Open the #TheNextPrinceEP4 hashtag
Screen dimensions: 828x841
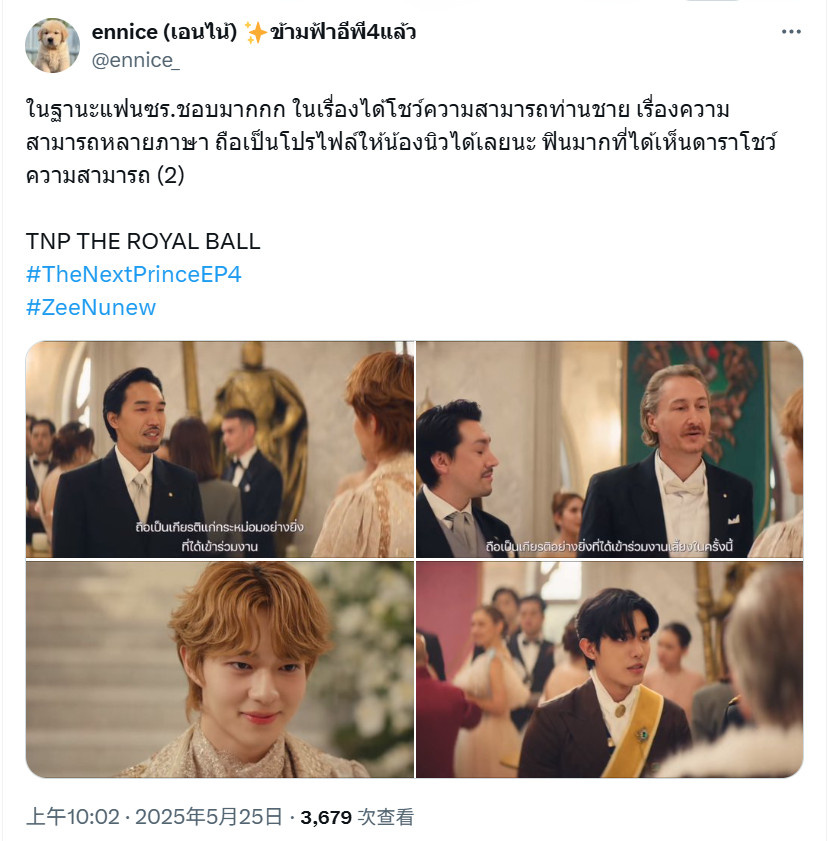[134, 274]
